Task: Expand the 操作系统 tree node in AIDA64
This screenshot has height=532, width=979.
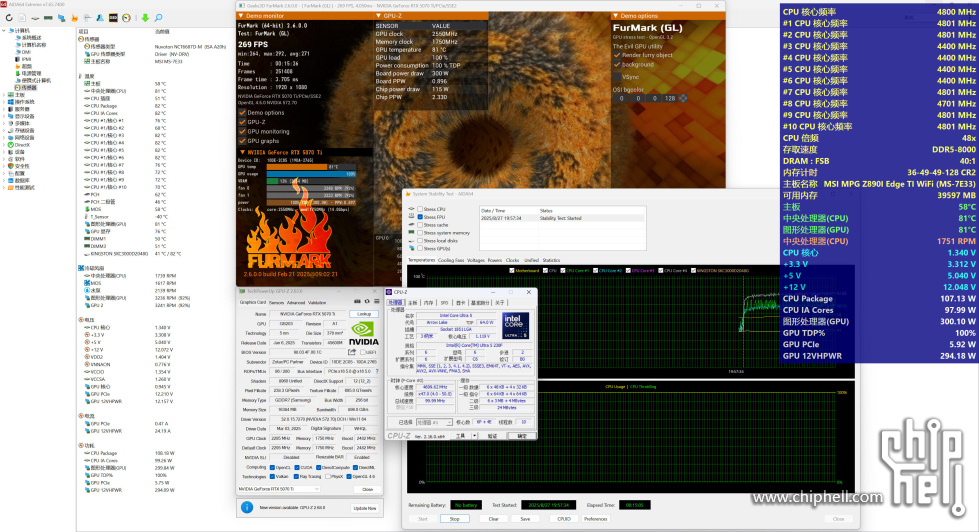Action: [4, 102]
